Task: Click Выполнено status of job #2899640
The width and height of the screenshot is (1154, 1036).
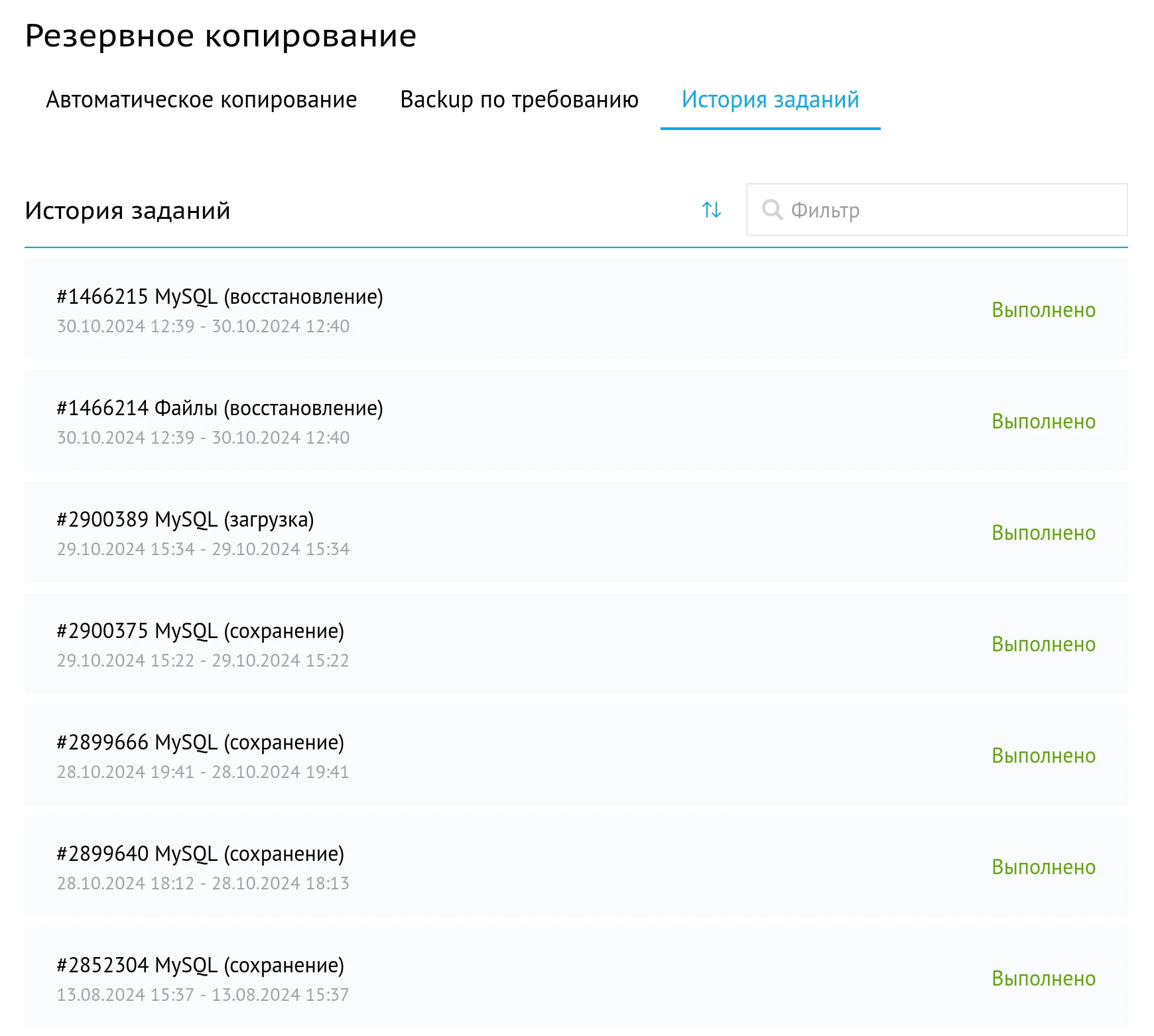Action: [x=1043, y=868]
